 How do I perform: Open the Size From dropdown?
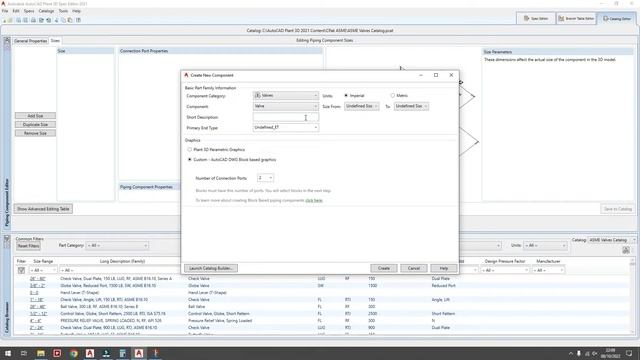[x=362, y=106]
